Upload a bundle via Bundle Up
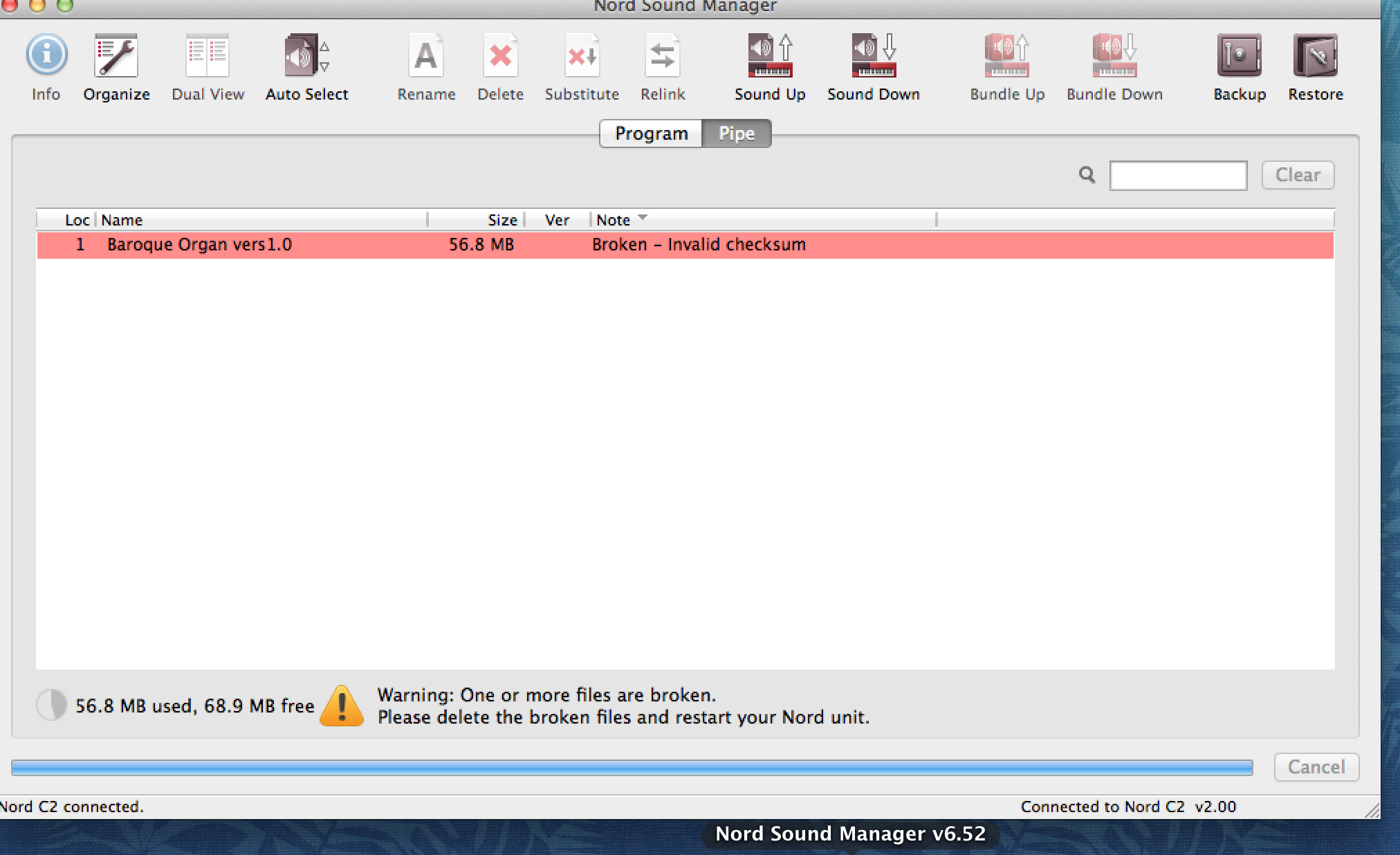Screen dimensions: 1400x855 click(1005, 66)
